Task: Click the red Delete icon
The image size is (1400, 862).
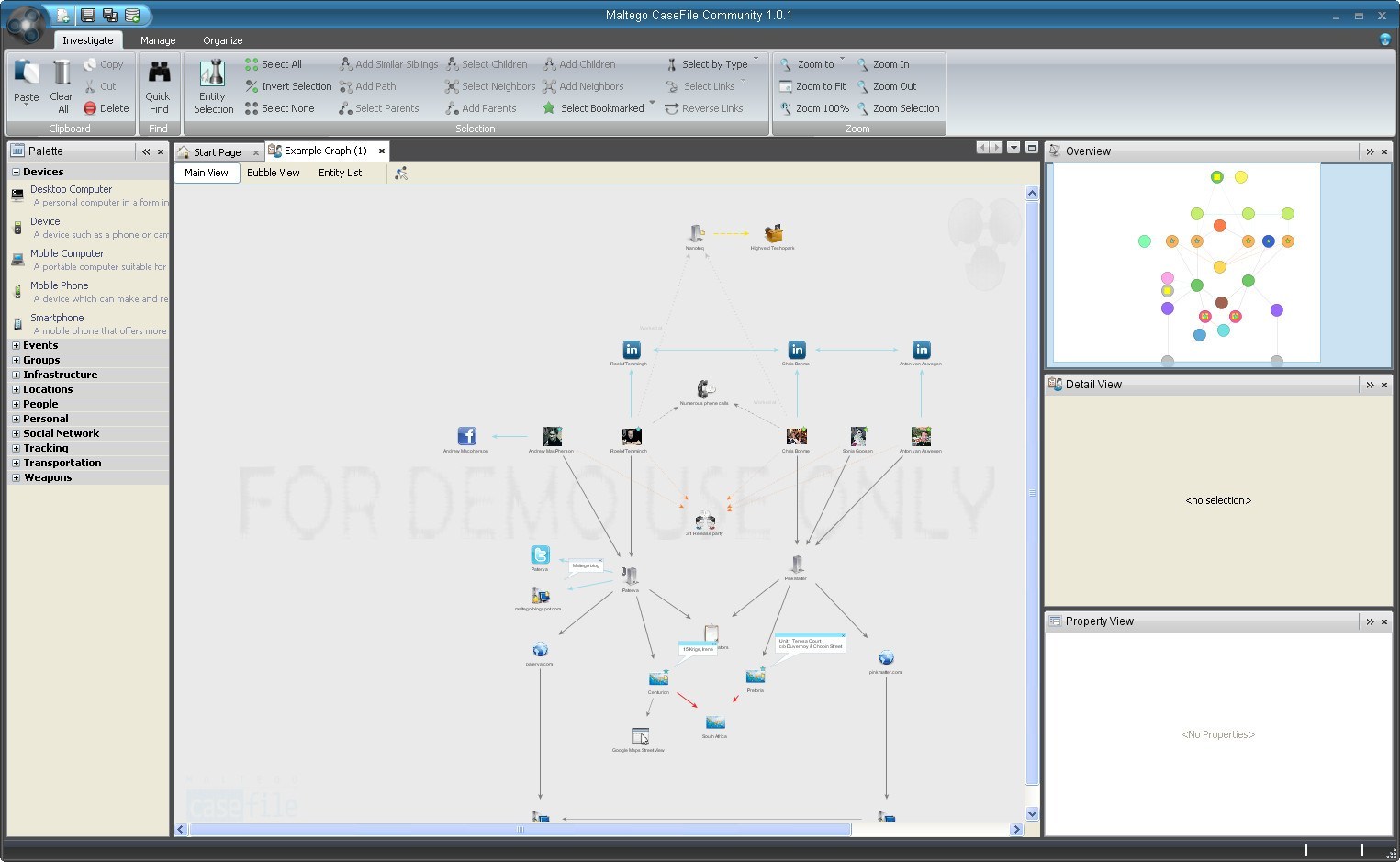Action: point(90,108)
